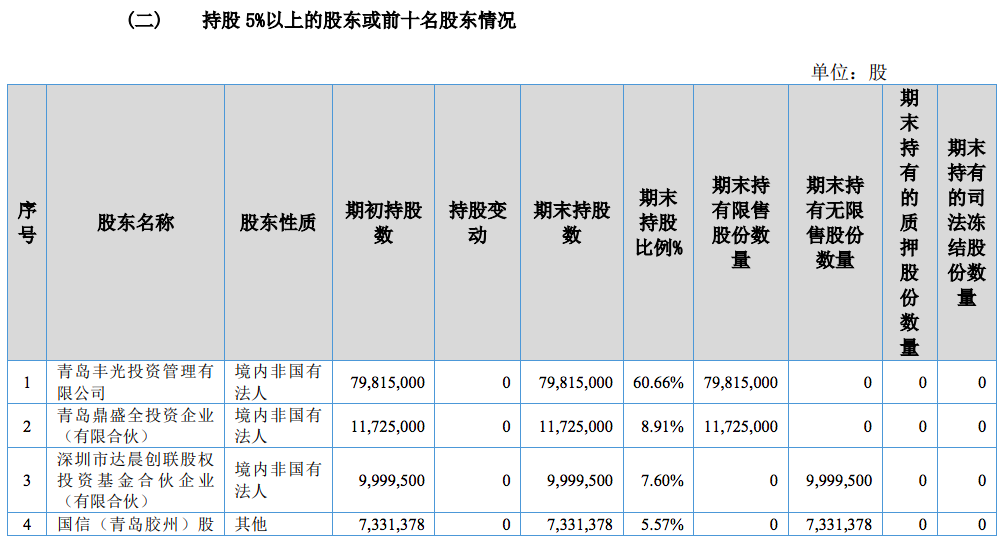Click the "单位：股" unit label

pos(848,72)
